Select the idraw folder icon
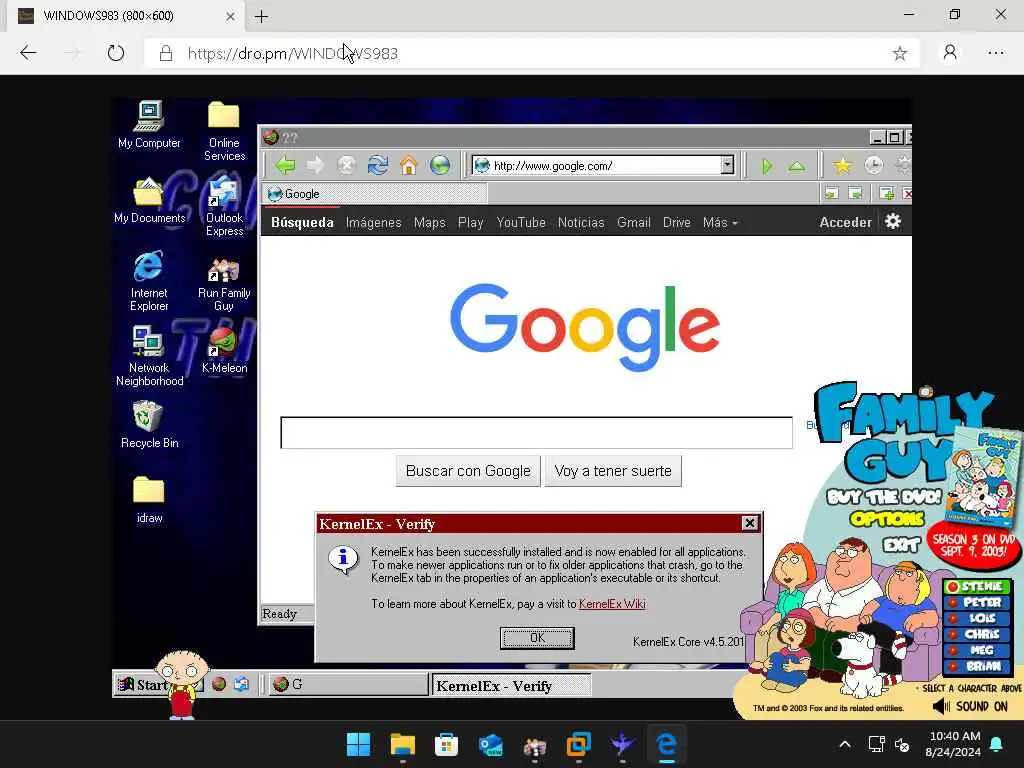The image size is (1024, 768). click(x=149, y=500)
